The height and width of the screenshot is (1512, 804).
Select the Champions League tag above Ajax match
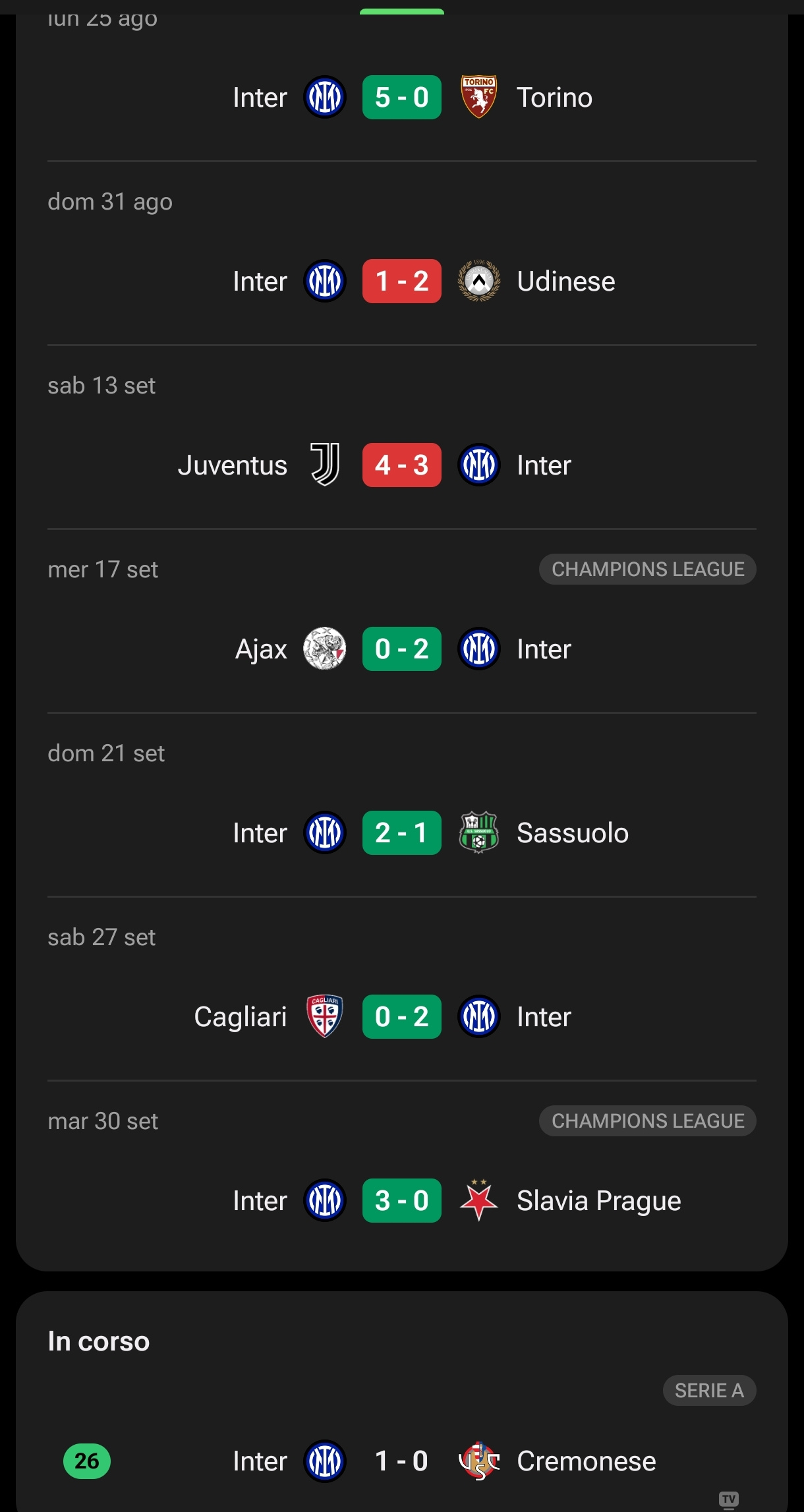pos(647,569)
